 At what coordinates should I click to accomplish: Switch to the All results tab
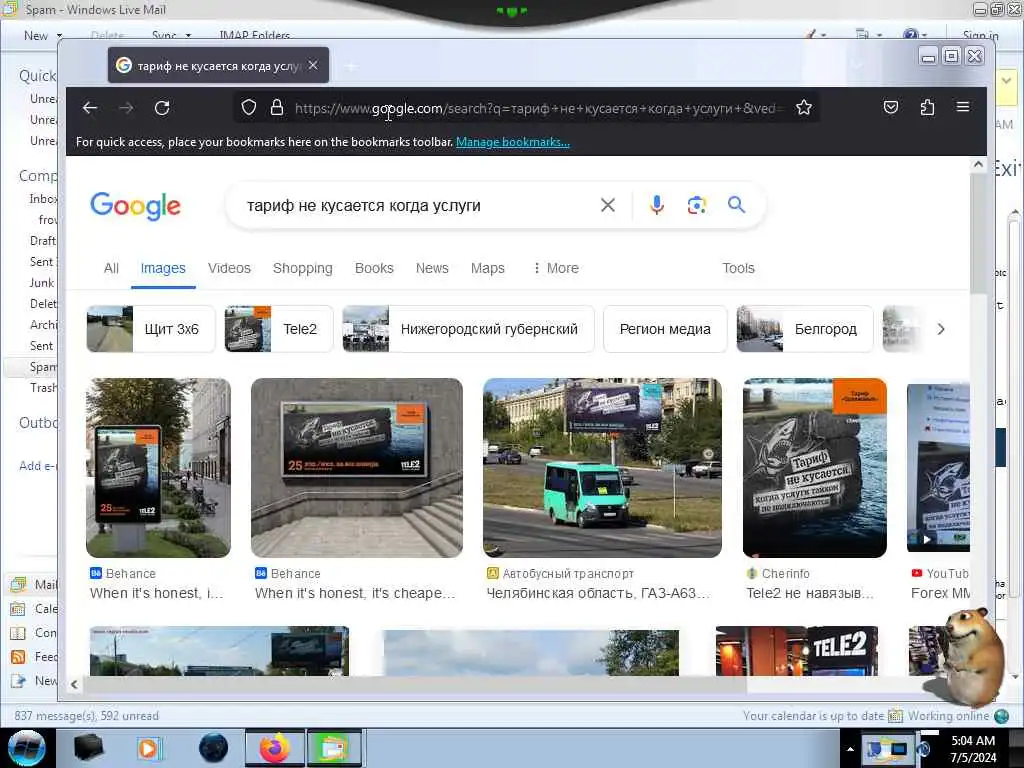[x=111, y=268]
